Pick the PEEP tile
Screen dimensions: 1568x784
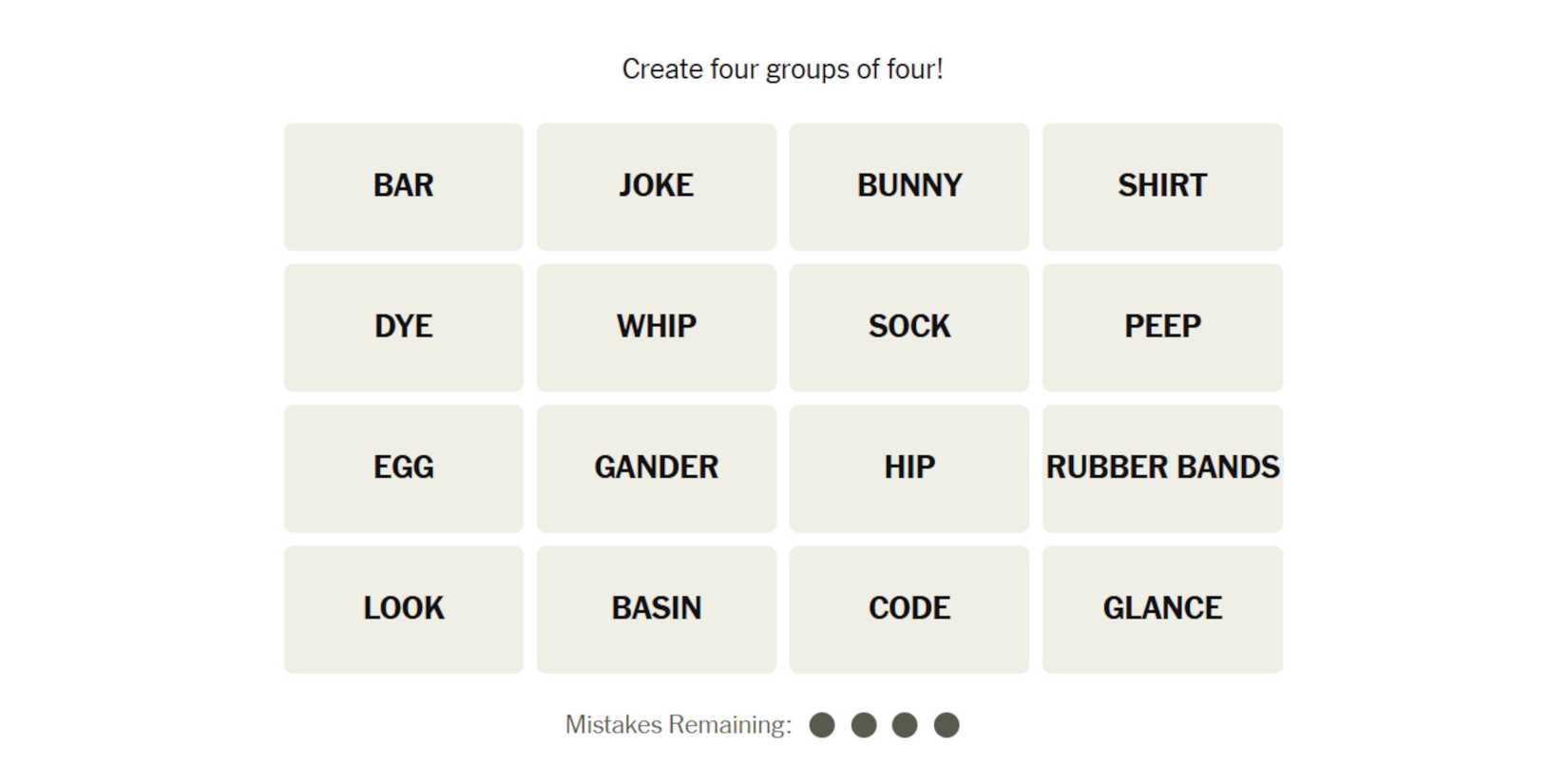1161,327
